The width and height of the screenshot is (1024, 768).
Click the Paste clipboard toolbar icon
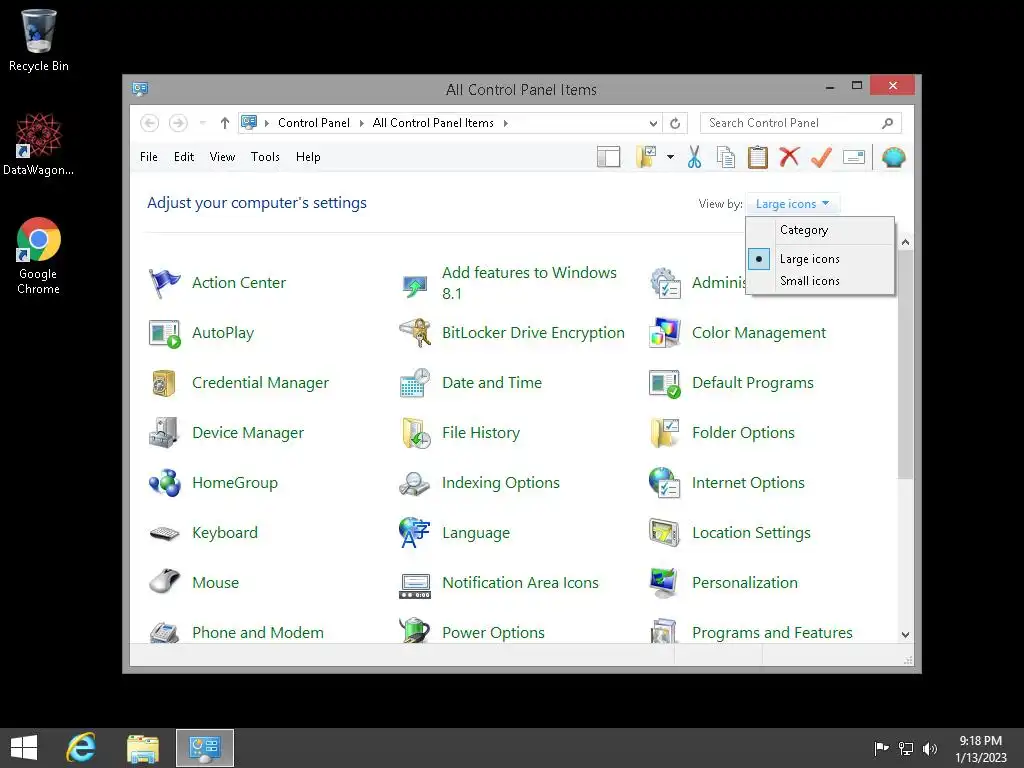[x=758, y=157]
